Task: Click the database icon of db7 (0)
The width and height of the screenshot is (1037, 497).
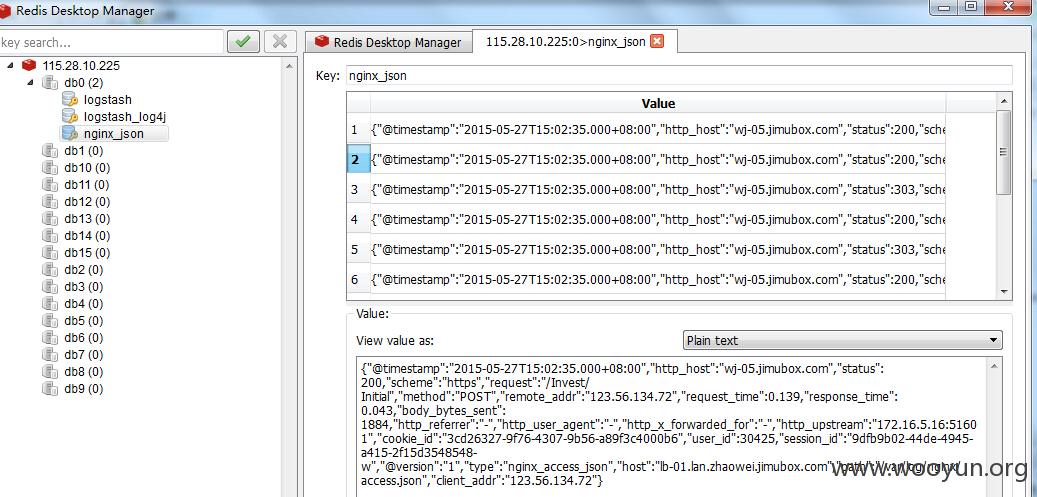Action: pos(50,355)
